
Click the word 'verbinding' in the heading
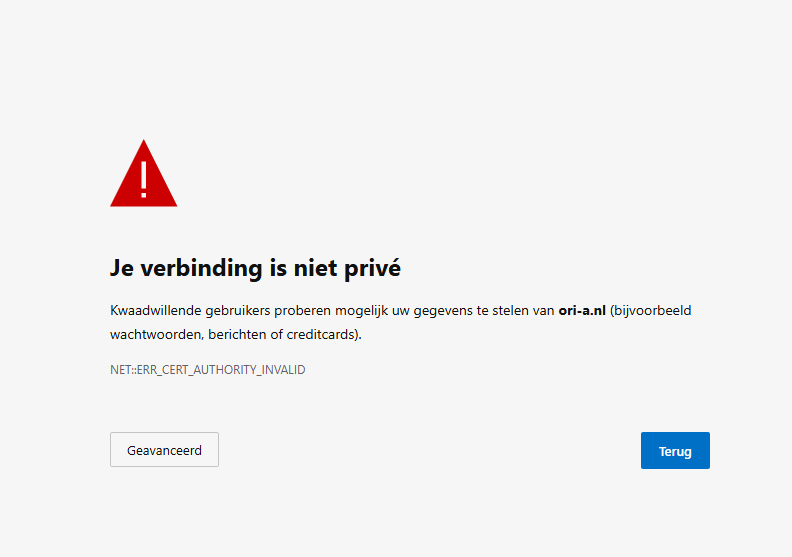click(x=190, y=268)
